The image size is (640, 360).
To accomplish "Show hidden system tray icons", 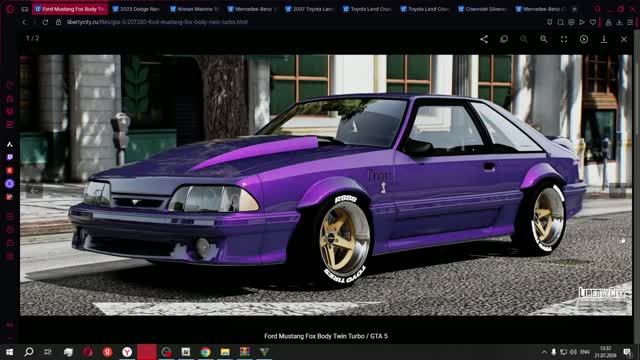I will tap(544, 352).
